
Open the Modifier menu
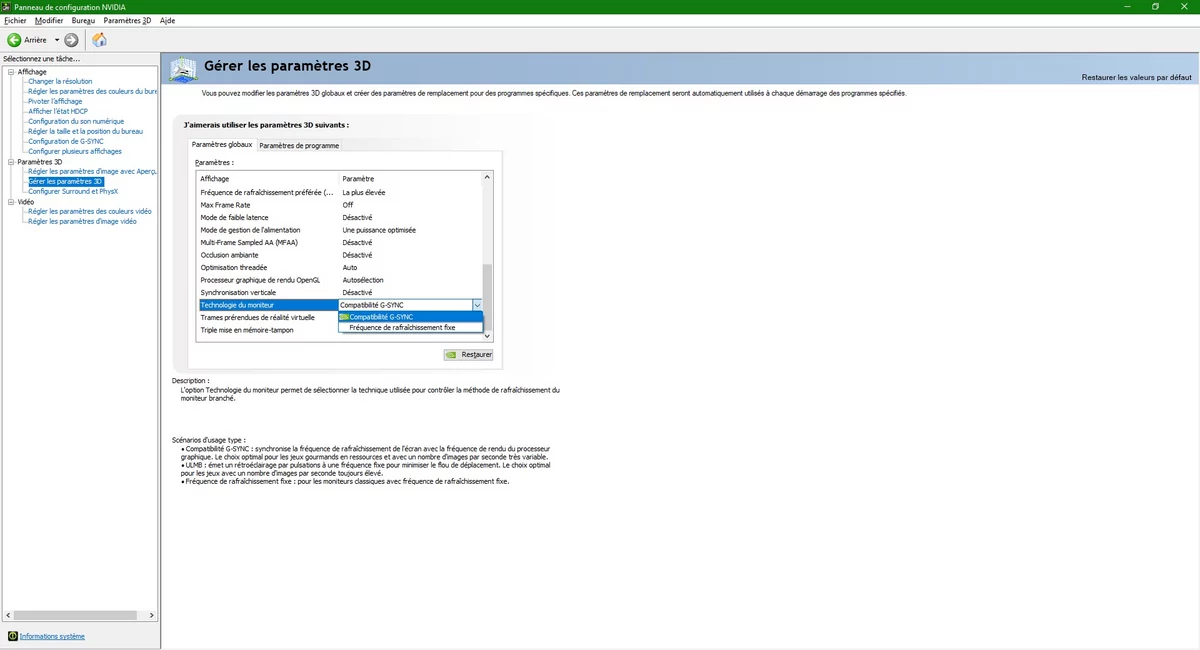(48, 20)
